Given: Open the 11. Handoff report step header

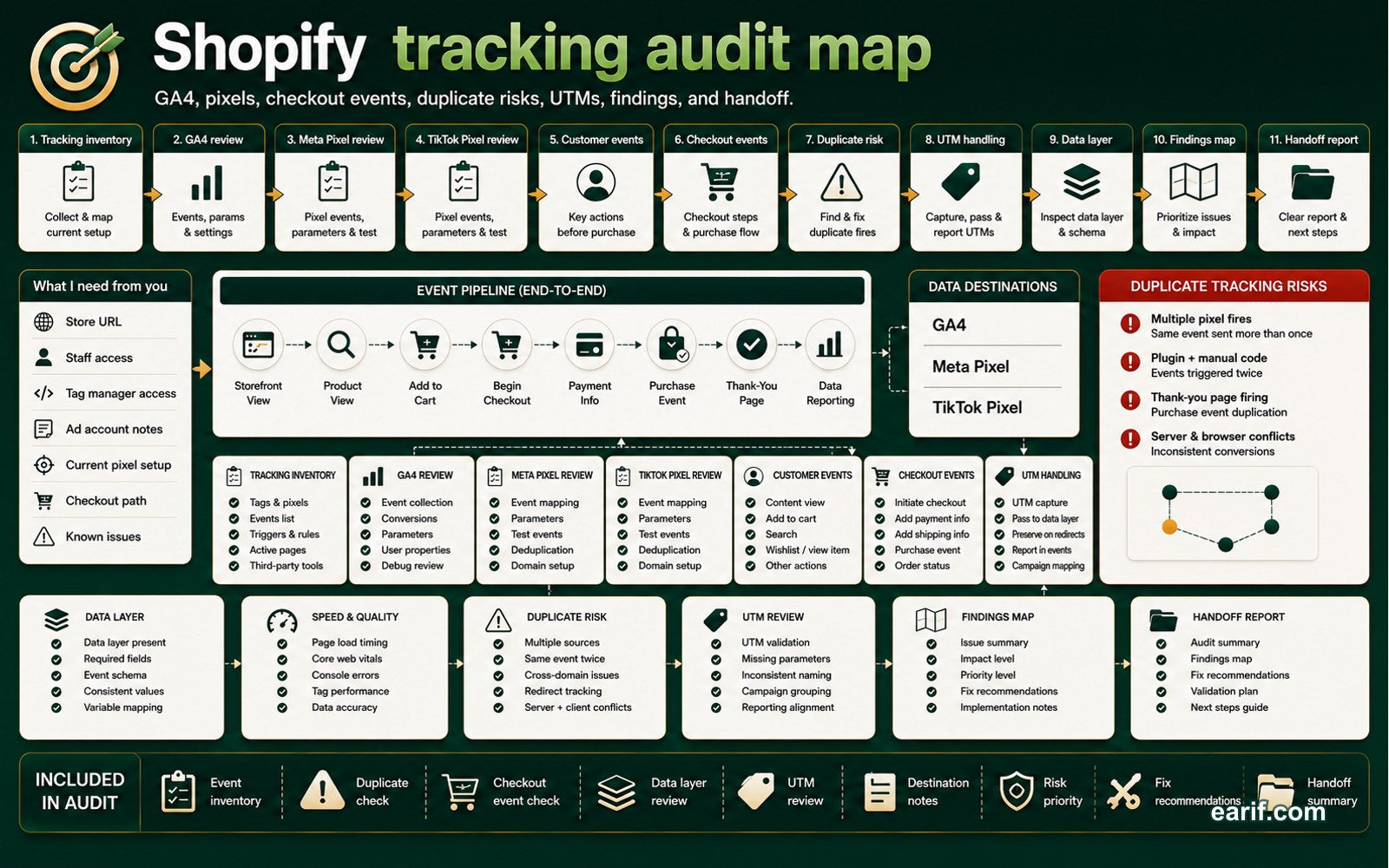Looking at the screenshot, I should pos(1313,139).
